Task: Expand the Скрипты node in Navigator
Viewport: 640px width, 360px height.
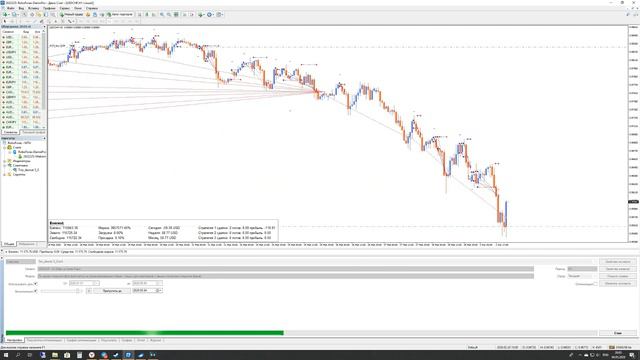Action: [x=4, y=174]
